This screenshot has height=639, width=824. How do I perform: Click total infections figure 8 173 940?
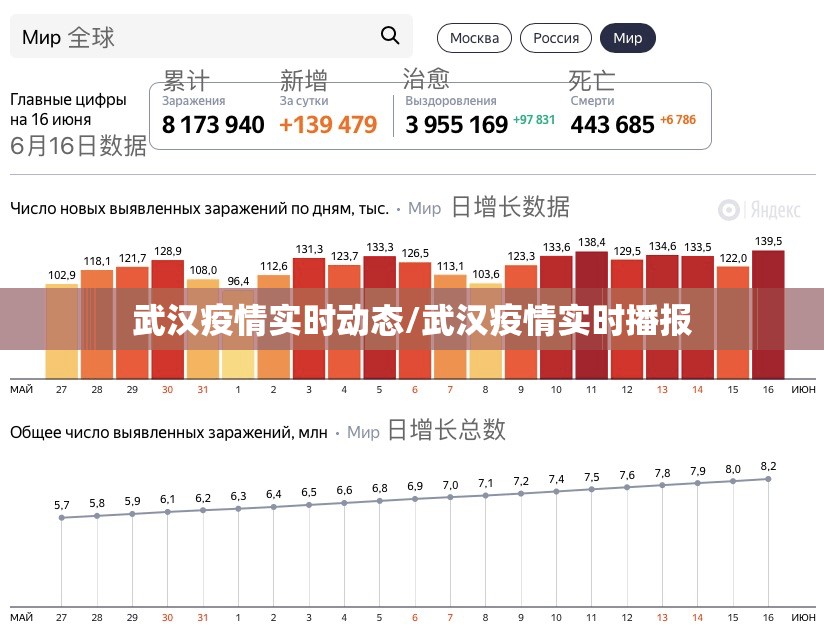click(213, 125)
